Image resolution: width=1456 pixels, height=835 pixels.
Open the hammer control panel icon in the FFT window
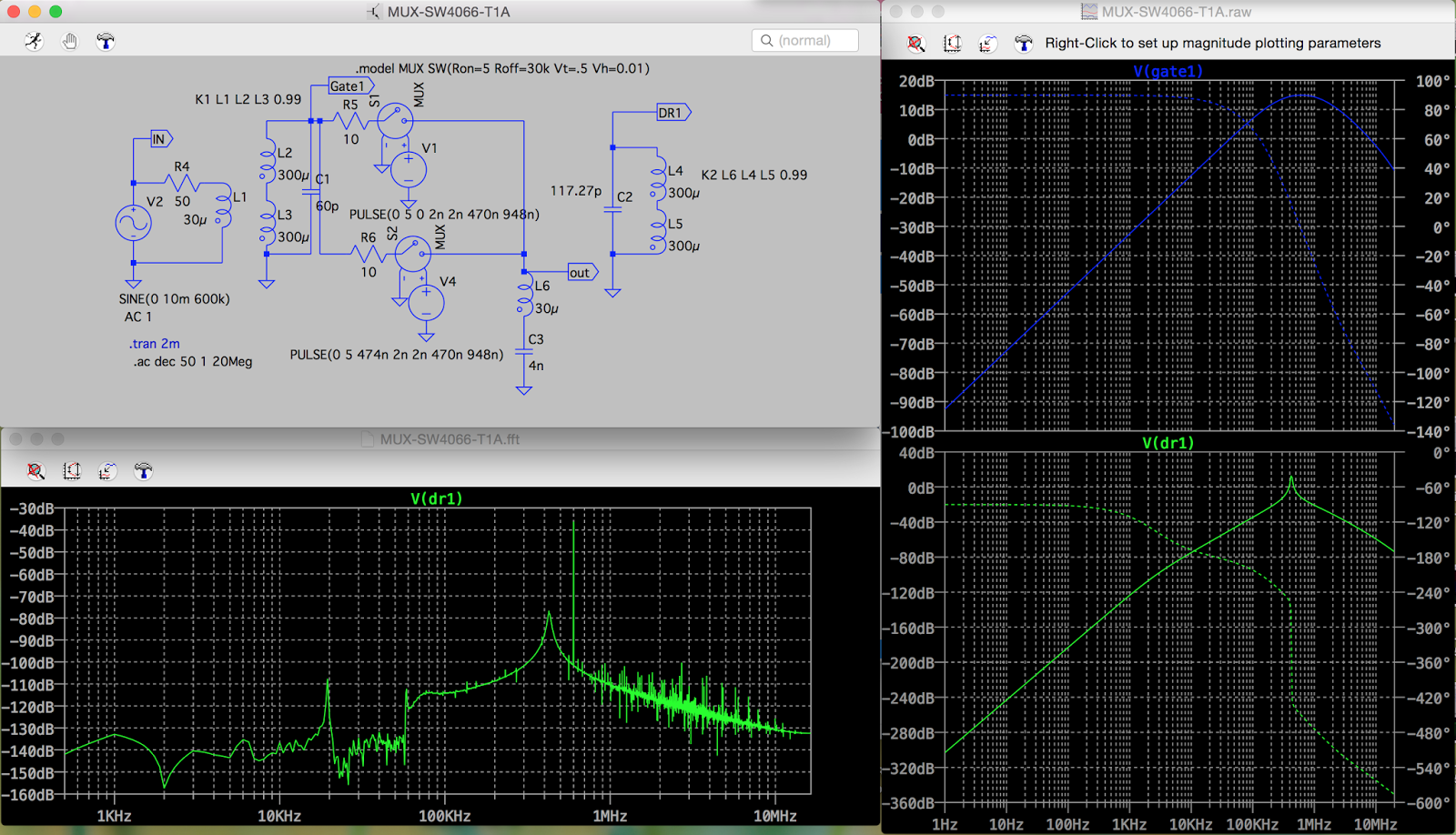point(143,470)
